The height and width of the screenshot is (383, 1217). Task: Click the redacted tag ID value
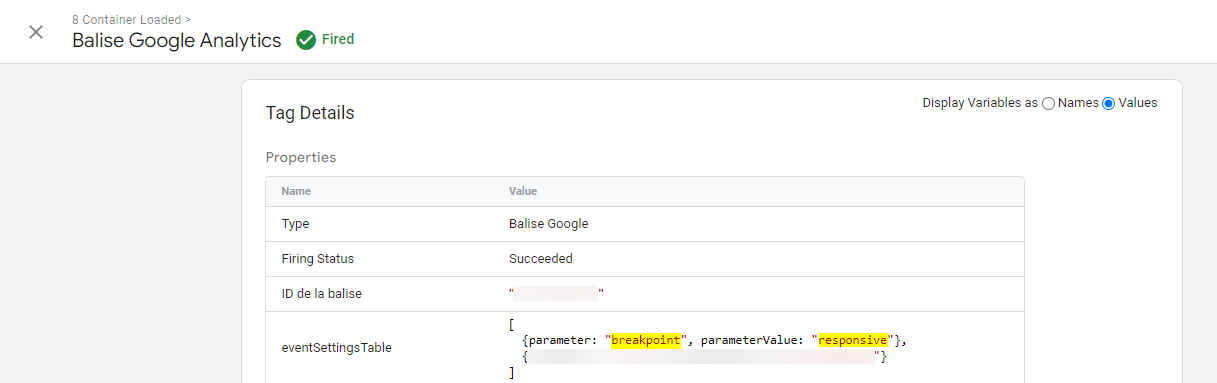pyautogui.click(x=557, y=294)
